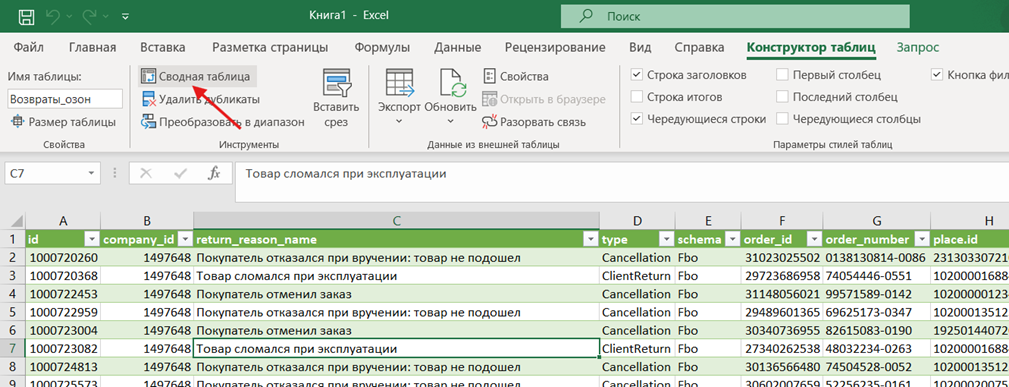This screenshot has height=387, width=1009.
Task: Open the Разметка страницы tab
Action: tap(270, 48)
